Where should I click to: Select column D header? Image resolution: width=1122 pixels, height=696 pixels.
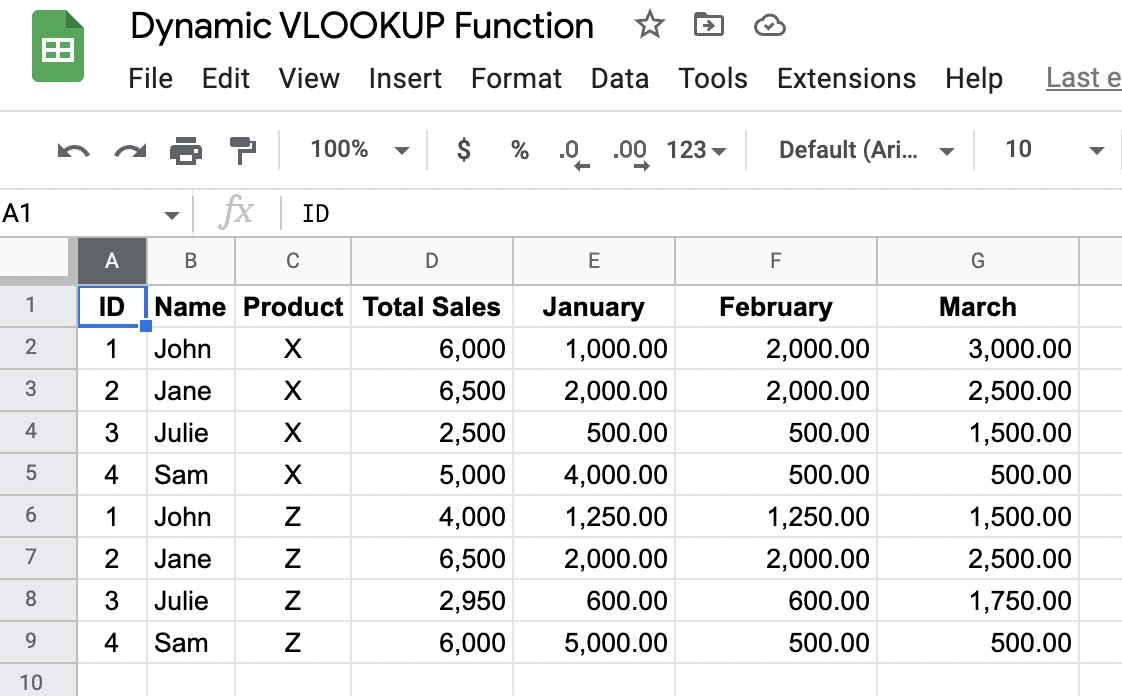pos(432,260)
